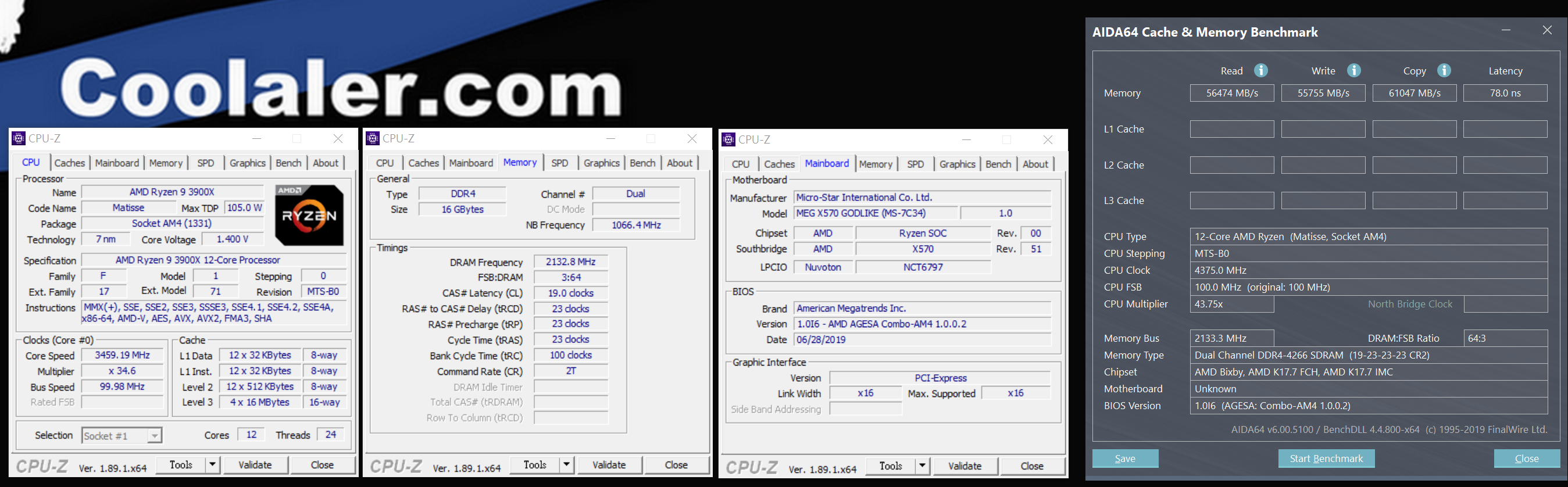Click Memory Type Dual Channel DDR4-4266 row
The height and width of the screenshot is (487, 1568).
[1369, 355]
